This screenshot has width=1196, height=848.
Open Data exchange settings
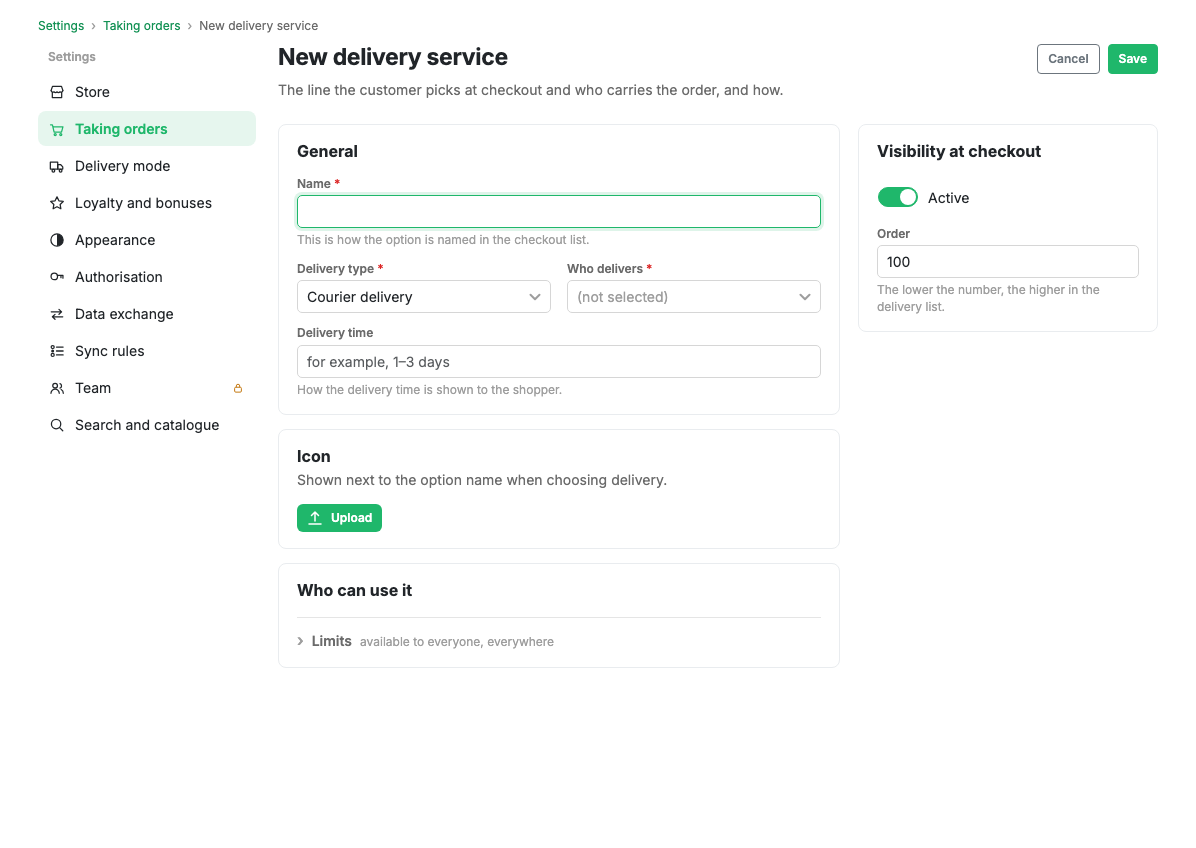click(x=146, y=314)
